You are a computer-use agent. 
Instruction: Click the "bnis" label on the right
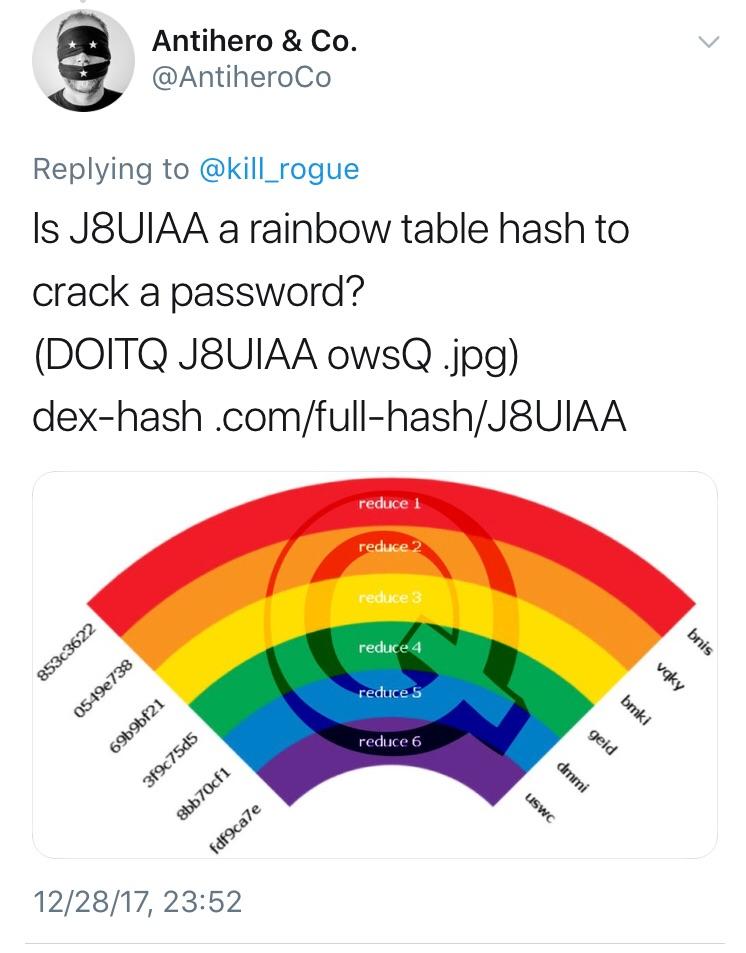[700, 640]
